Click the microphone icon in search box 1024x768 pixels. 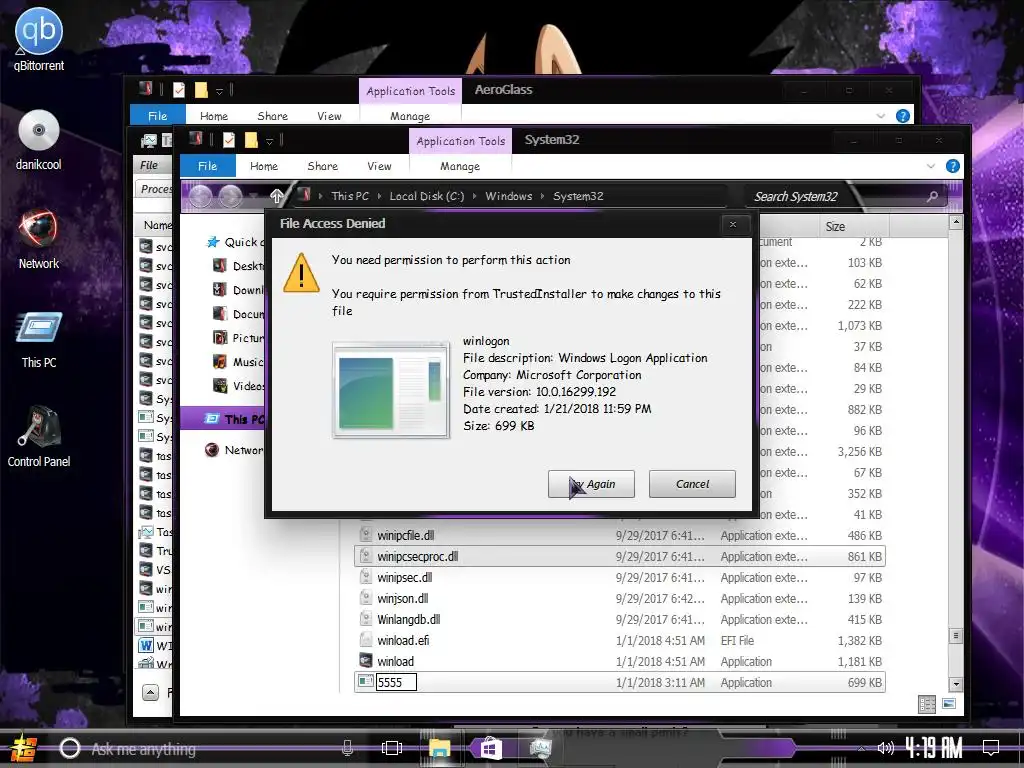[347, 748]
